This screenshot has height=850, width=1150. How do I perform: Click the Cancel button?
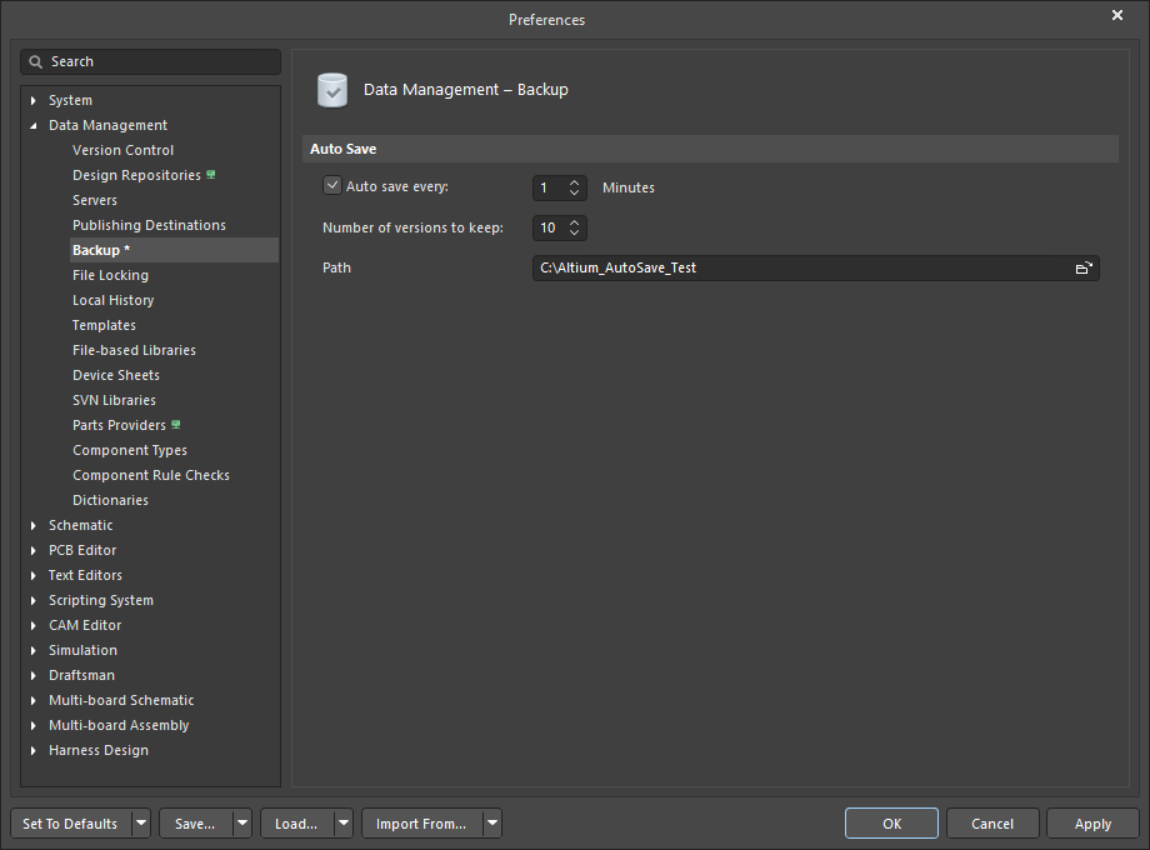pyautogui.click(x=992, y=824)
